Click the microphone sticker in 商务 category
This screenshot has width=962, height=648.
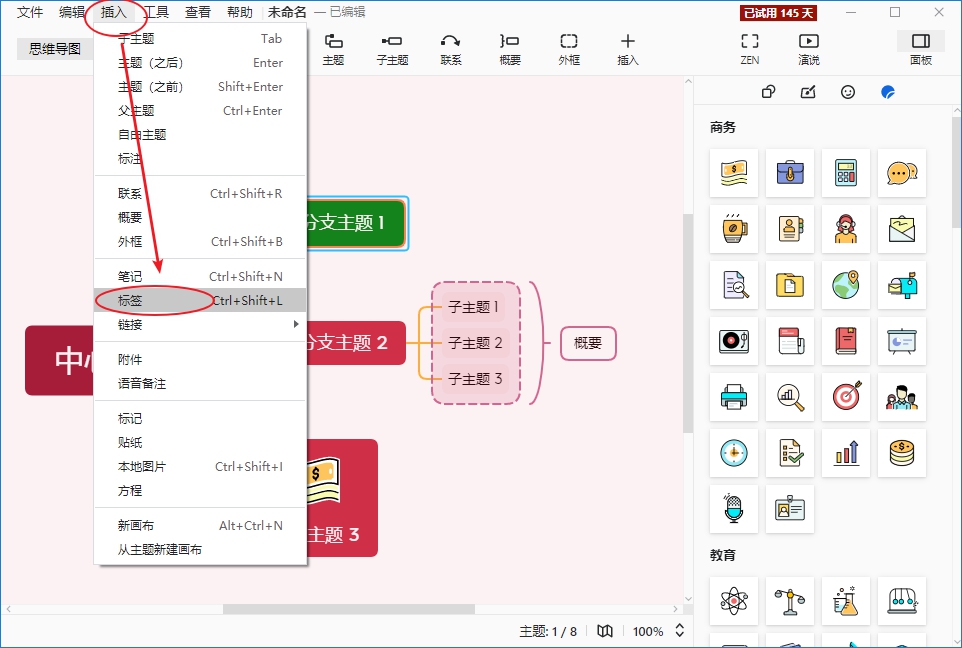point(734,510)
